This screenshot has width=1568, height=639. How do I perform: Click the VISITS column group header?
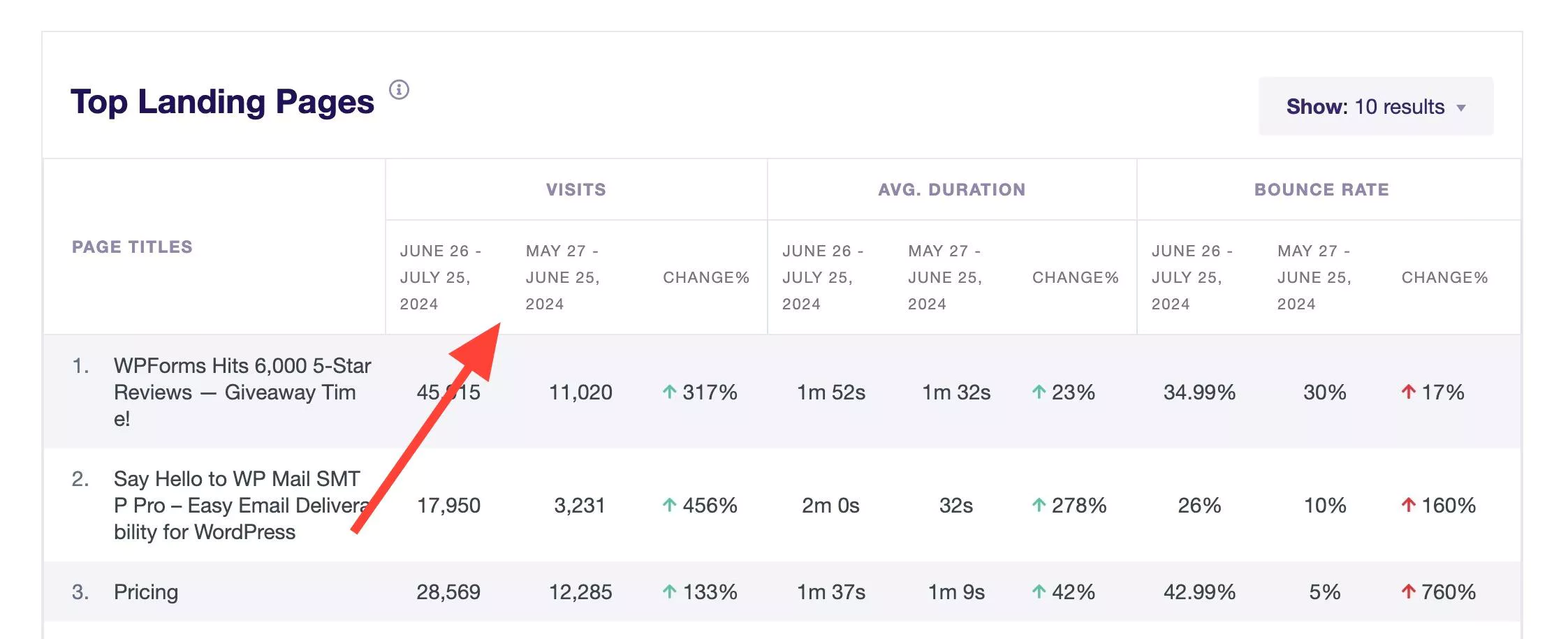576,189
